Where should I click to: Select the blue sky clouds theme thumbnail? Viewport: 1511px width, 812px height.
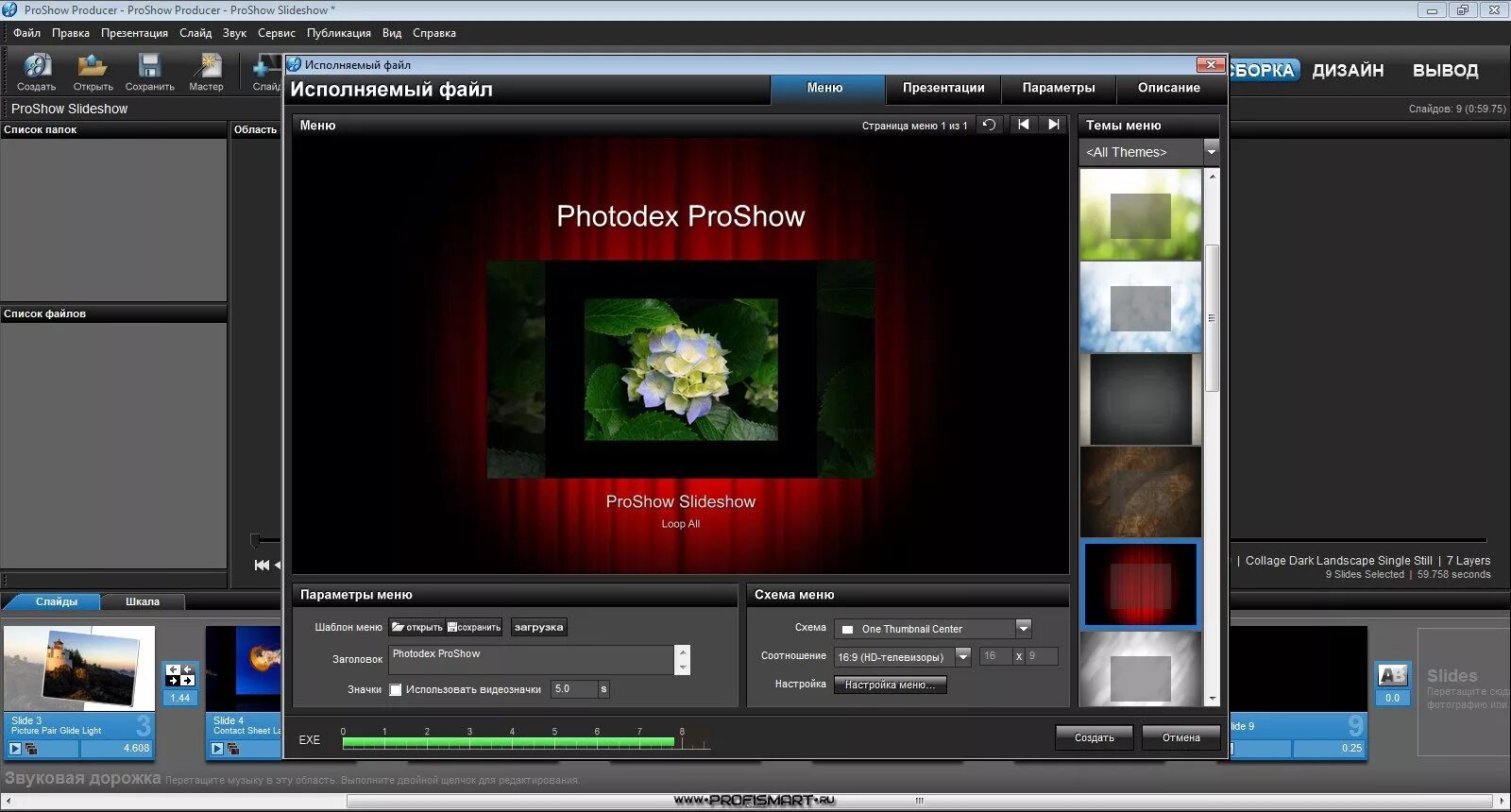point(1141,307)
